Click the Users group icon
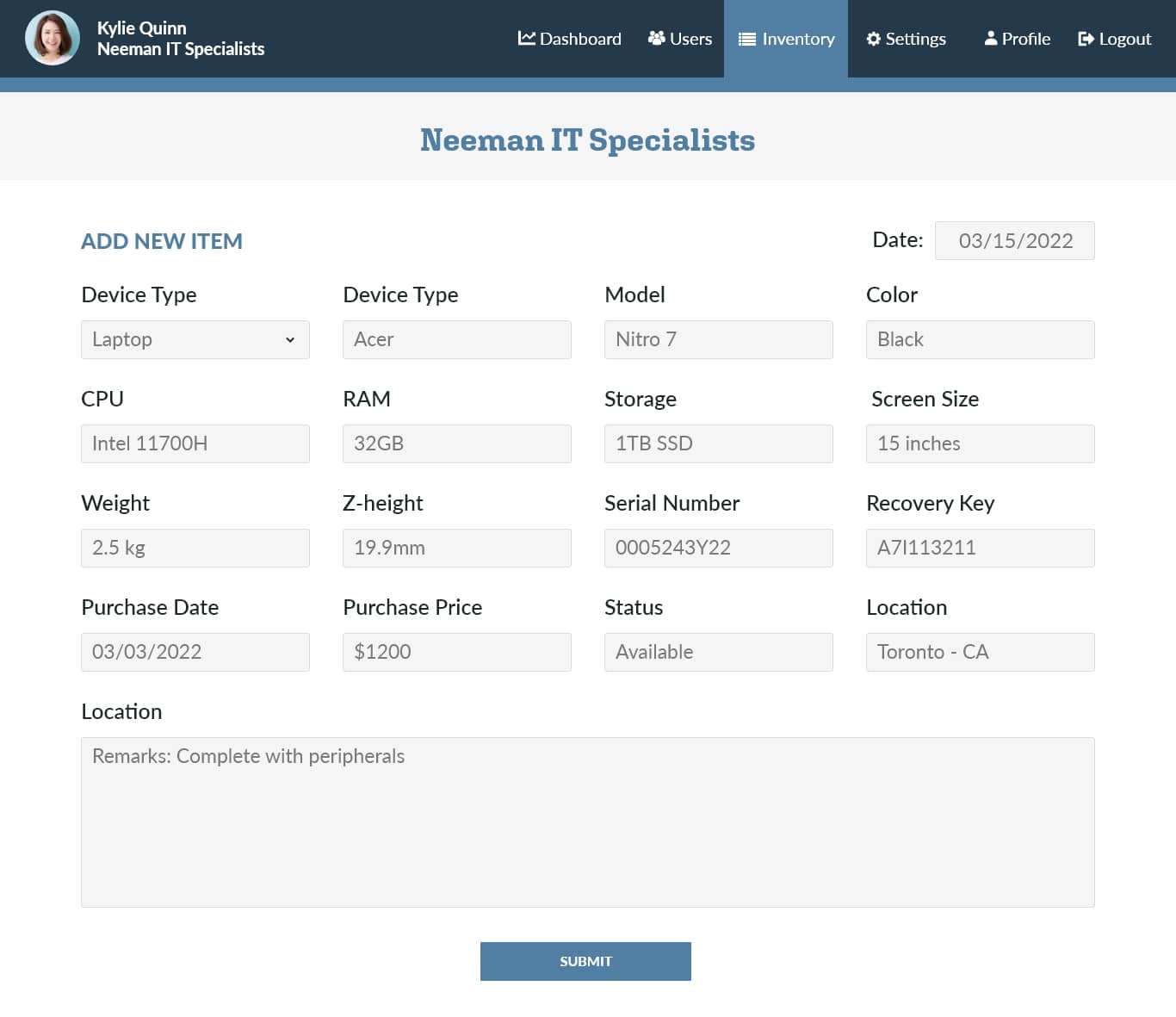The image size is (1176, 1017). (x=656, y=39)
